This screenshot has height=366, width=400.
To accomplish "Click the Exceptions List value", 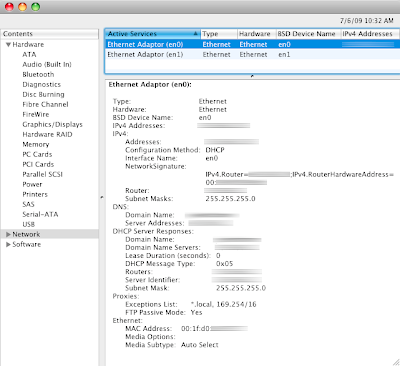I will 224,304.
